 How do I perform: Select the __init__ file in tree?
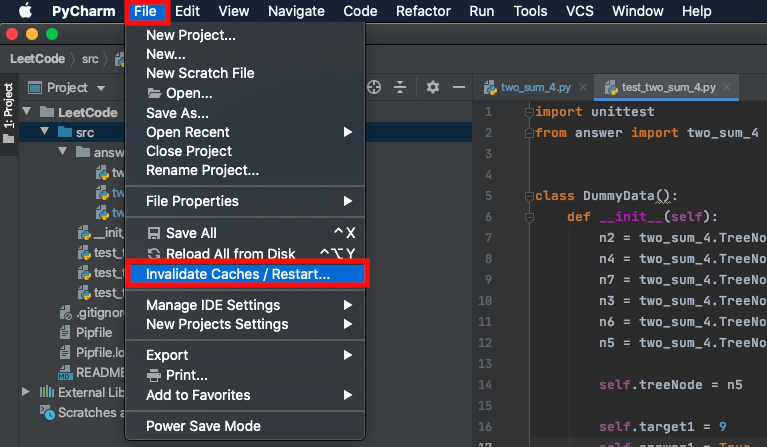pyautogui.click(x=101, y=233)
